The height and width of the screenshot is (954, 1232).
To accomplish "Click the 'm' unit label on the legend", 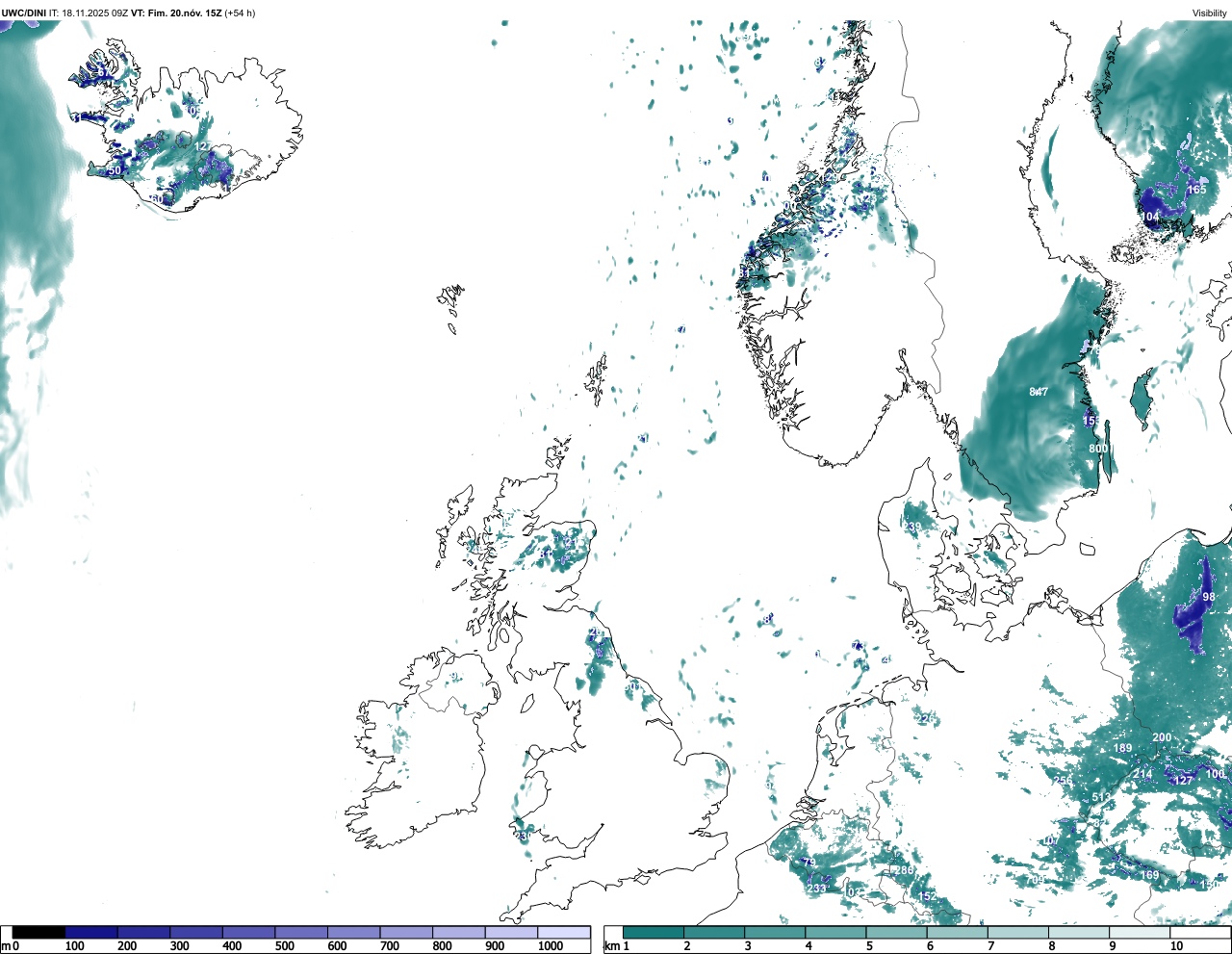I will [x=5, y=946].
